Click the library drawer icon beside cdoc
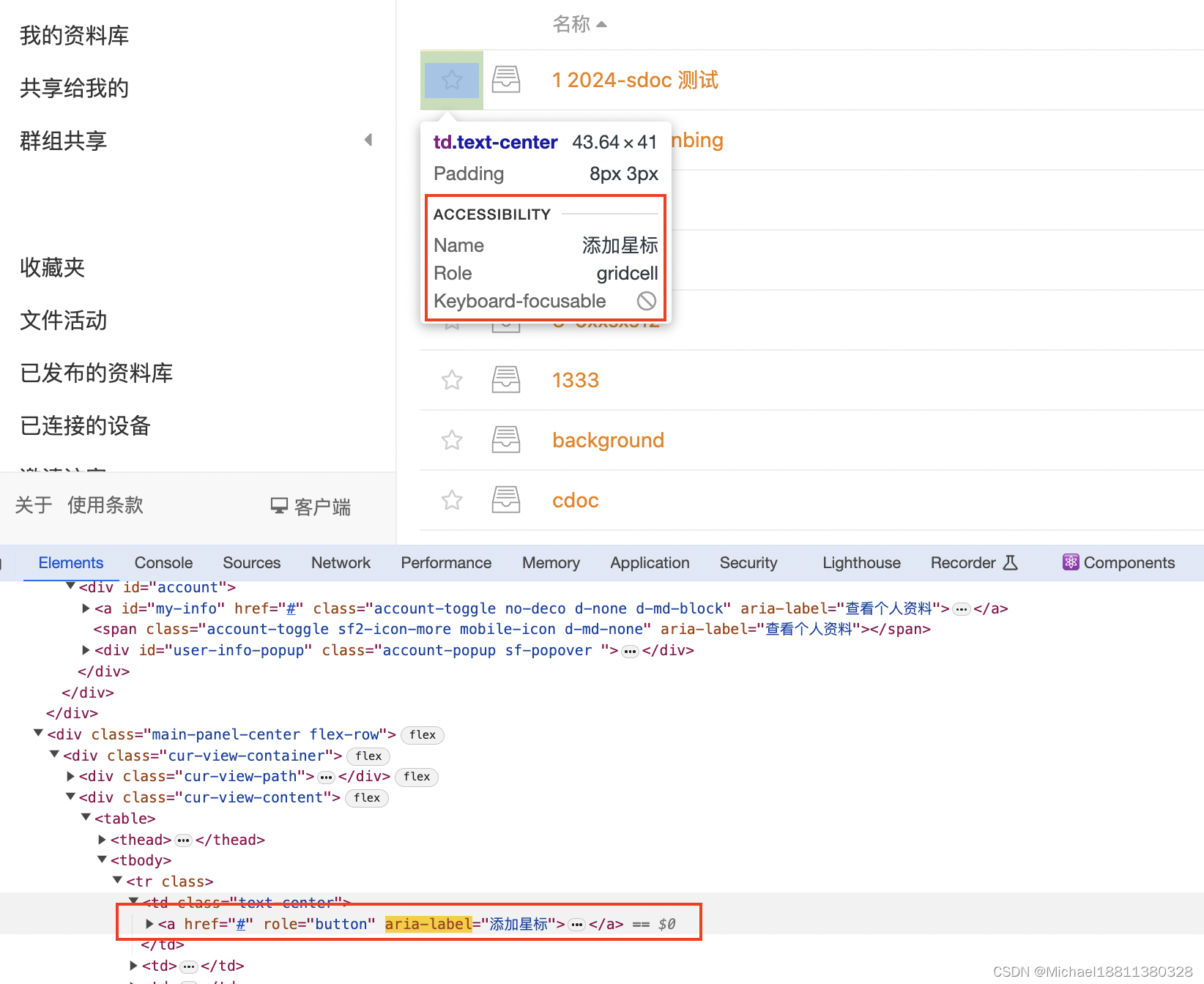 tap(505, 499)
